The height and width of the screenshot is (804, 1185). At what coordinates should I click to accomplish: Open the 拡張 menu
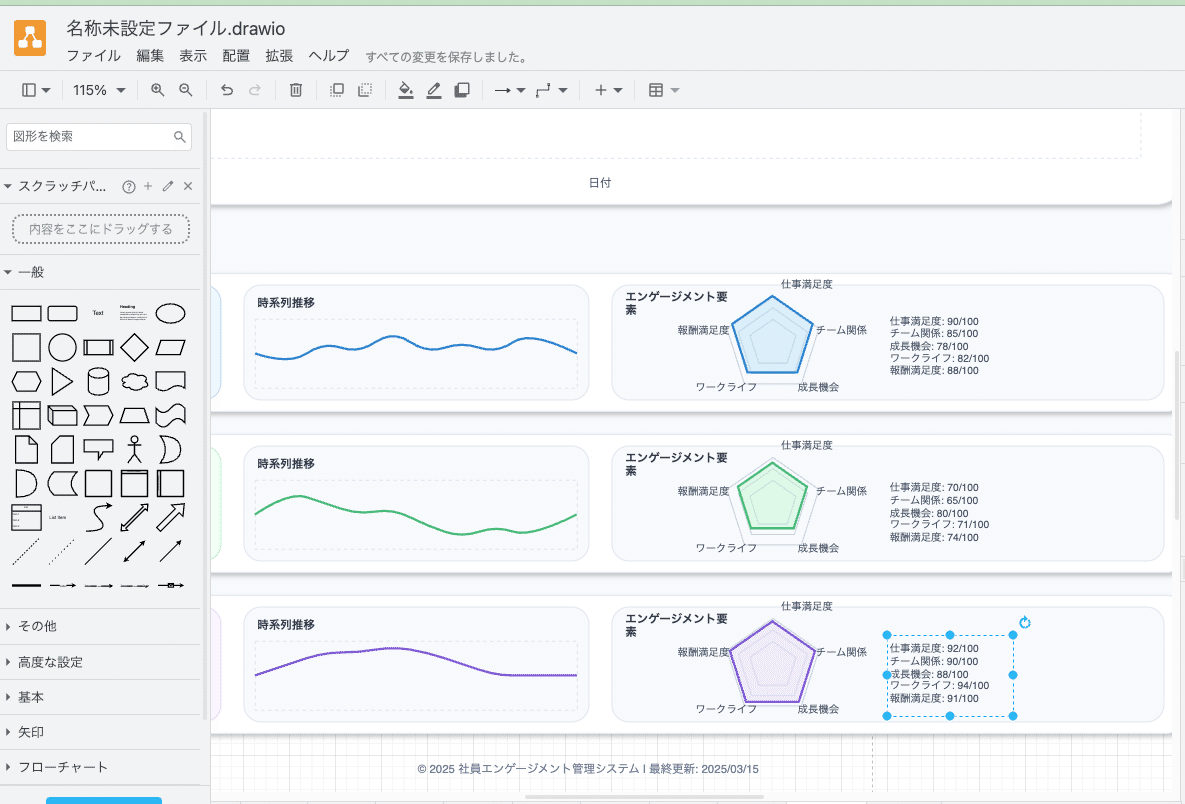279,56
